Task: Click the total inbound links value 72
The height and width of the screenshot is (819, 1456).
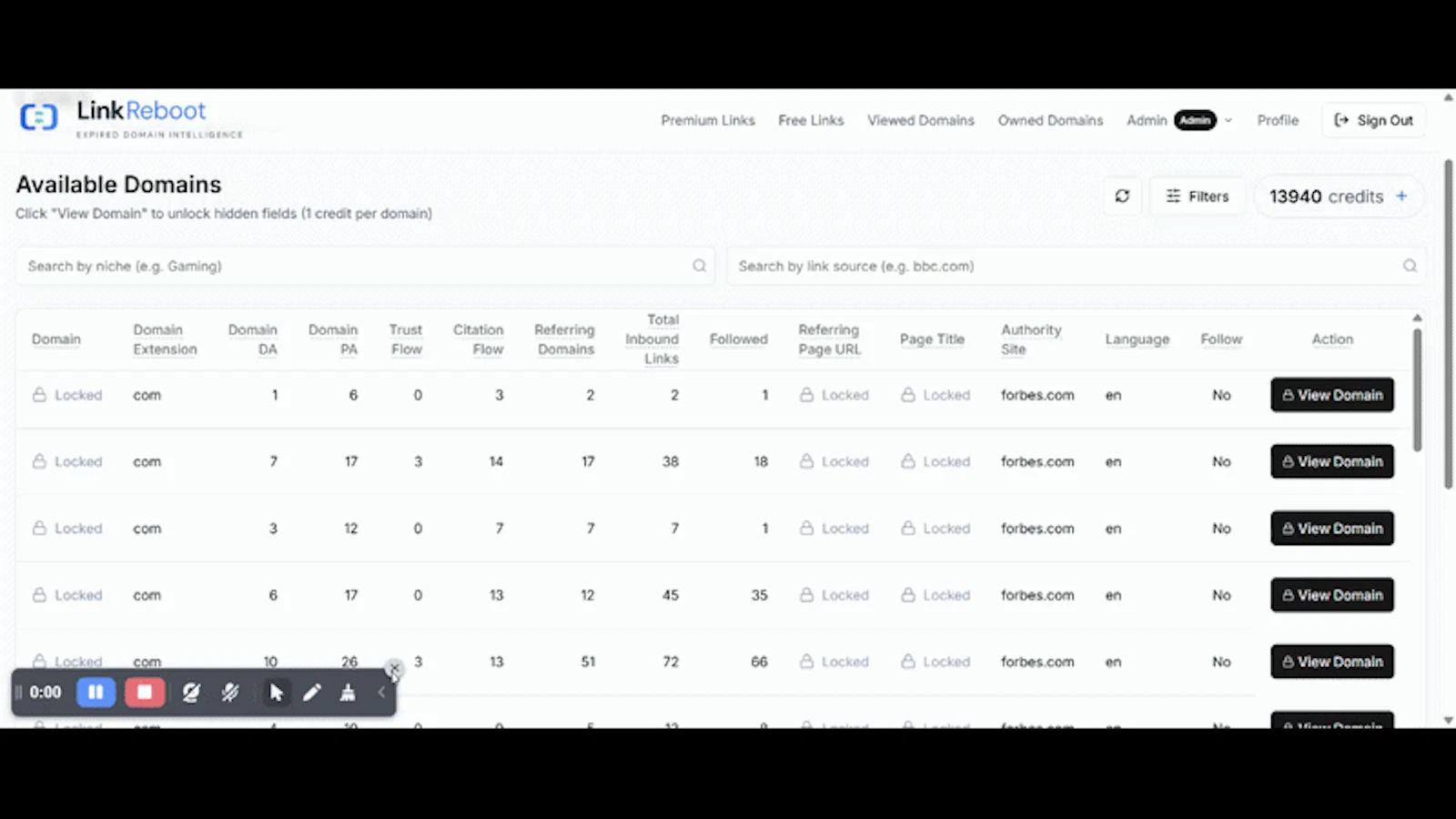Action: click(671, 662)
